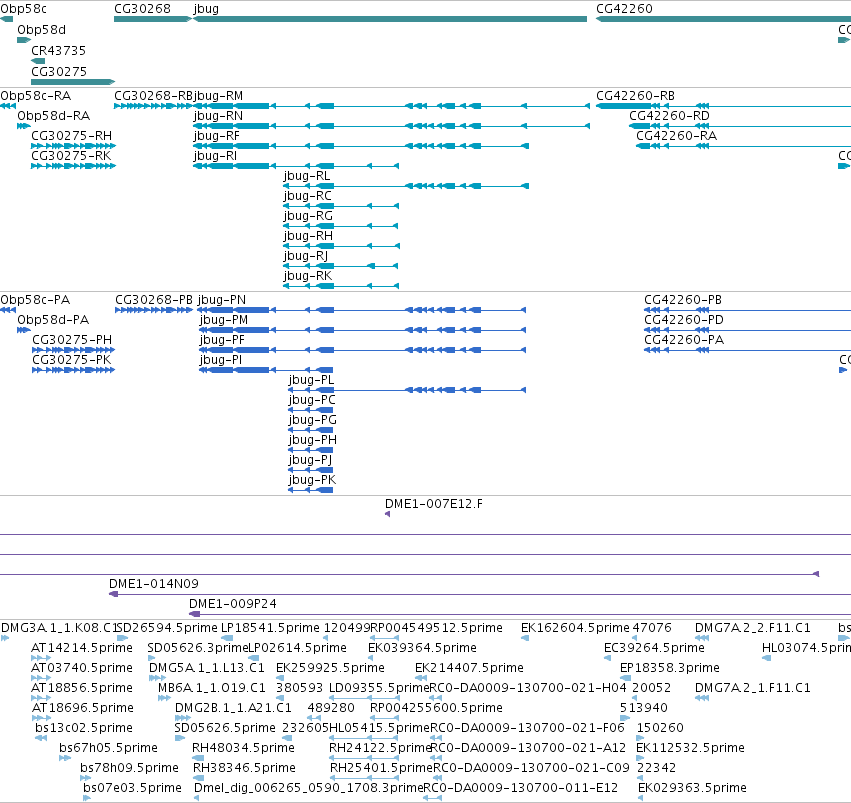Viewport: 851px width, 803px height.
Task: Select the EK259925.5prime EST label
Action: [330, 668]
